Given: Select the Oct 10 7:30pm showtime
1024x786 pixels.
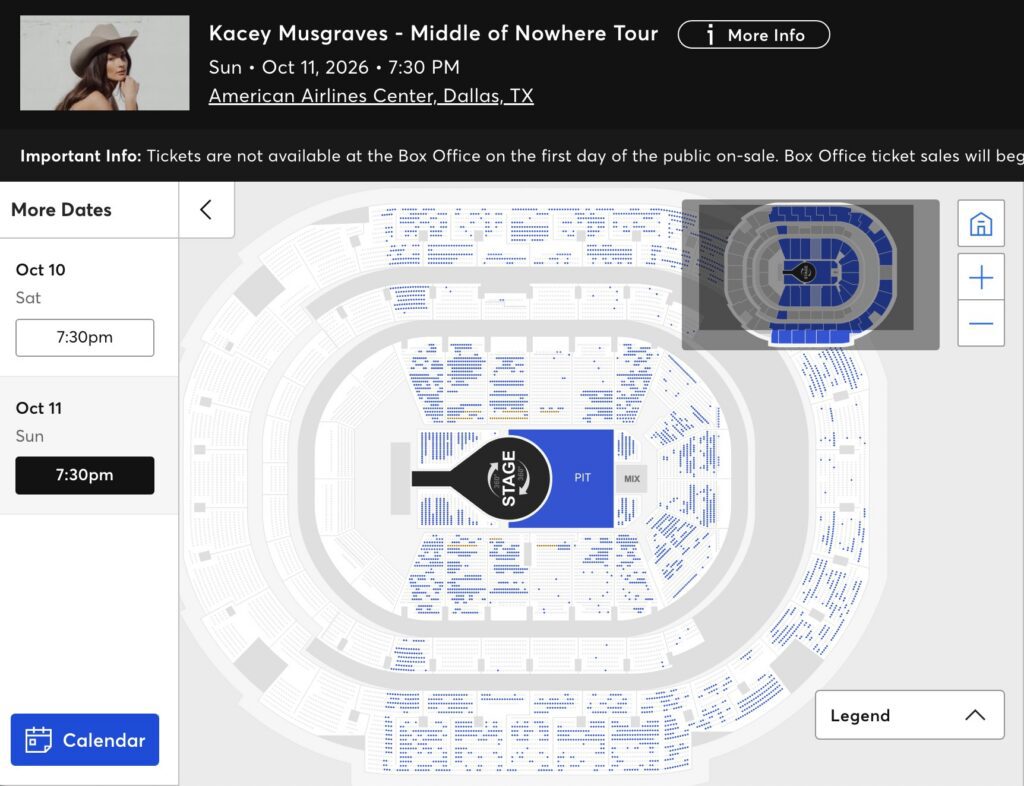Looking at the screenshot, I should 85,338.
